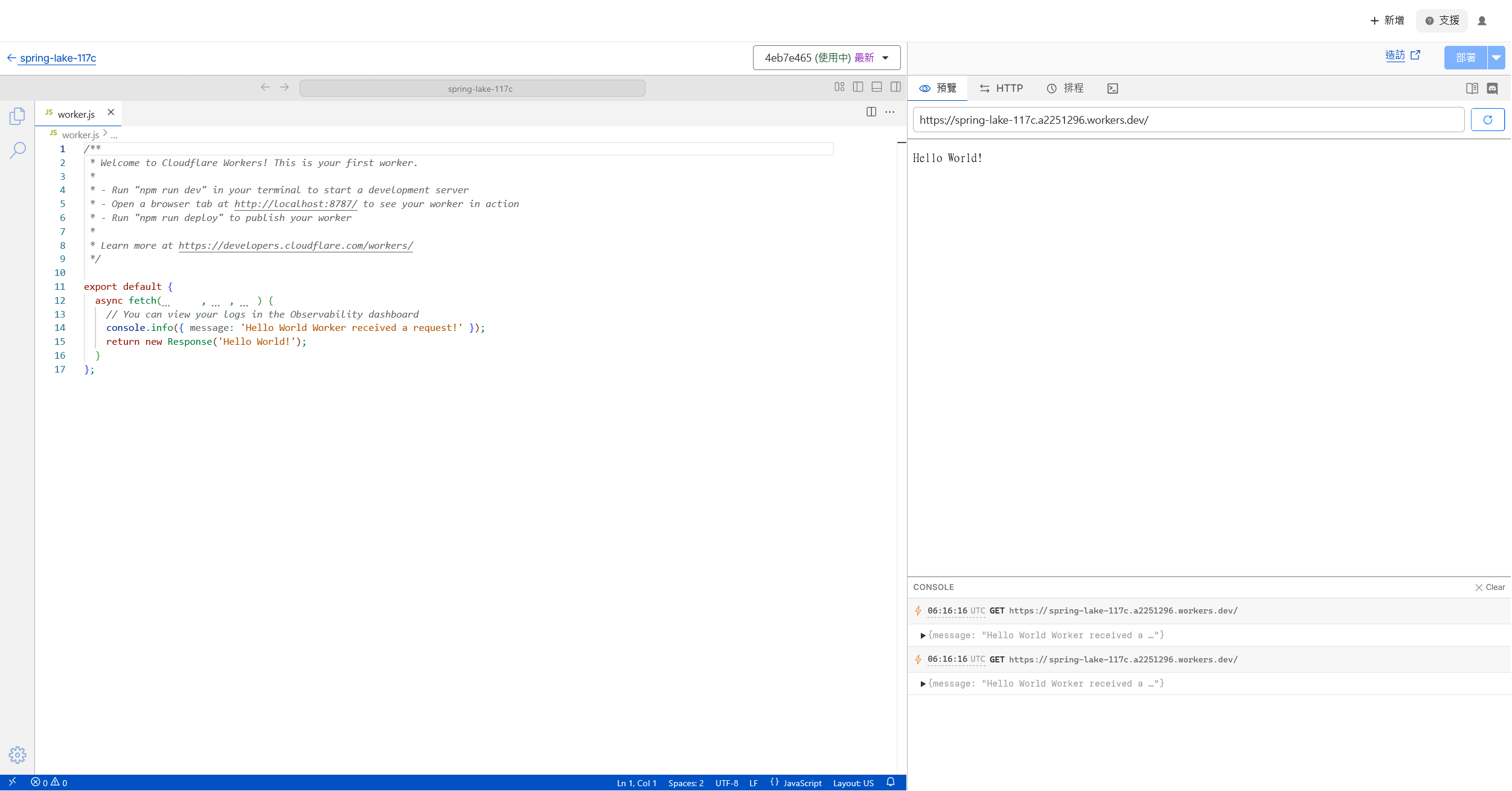Open the terminal console tab icon
Viewport: 1512px width, 791px height.
[x=1112, y=89]
